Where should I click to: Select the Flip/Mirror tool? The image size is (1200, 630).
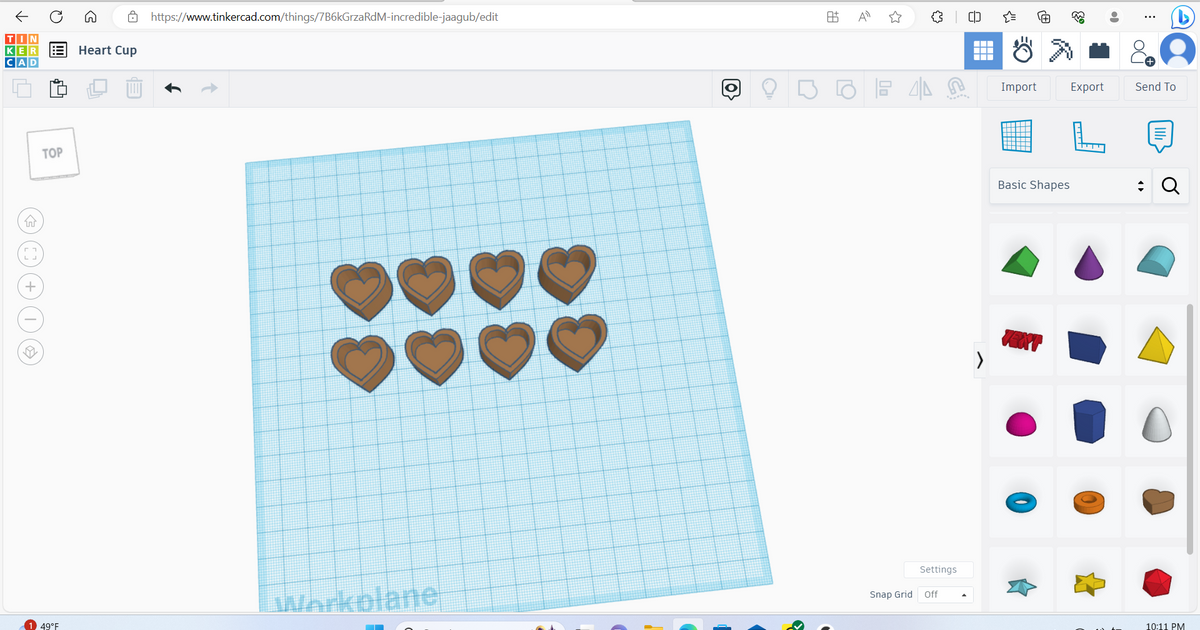click(919, 88)
